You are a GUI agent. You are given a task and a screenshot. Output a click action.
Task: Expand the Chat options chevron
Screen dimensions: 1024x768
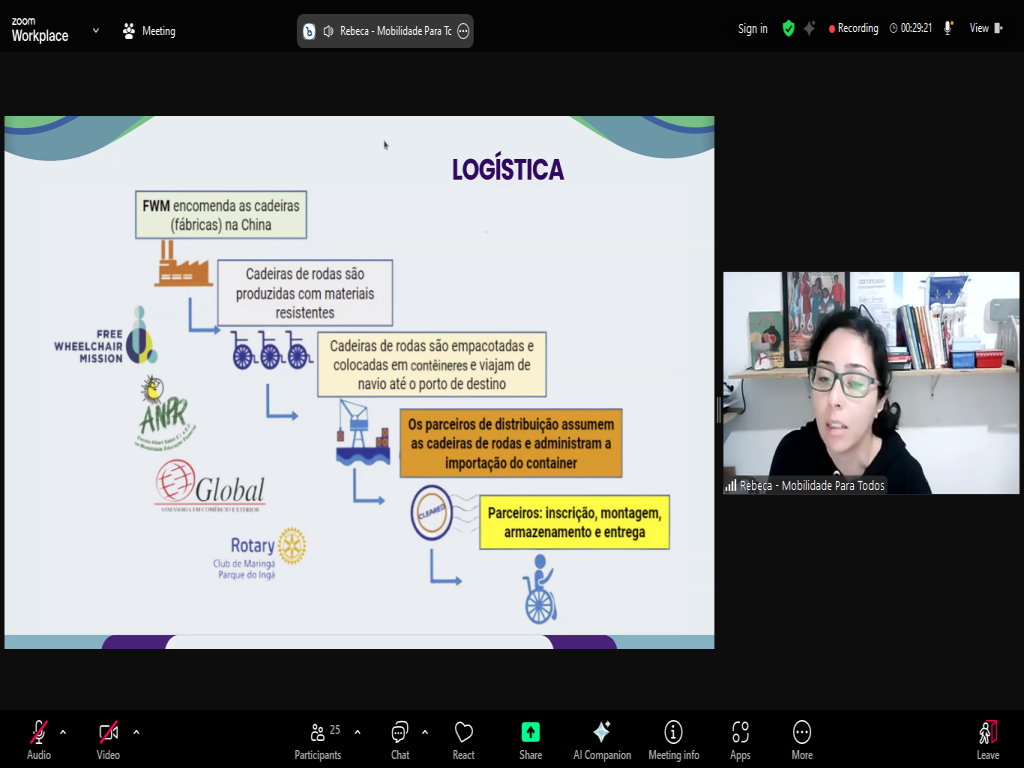[x=425, y=732]
